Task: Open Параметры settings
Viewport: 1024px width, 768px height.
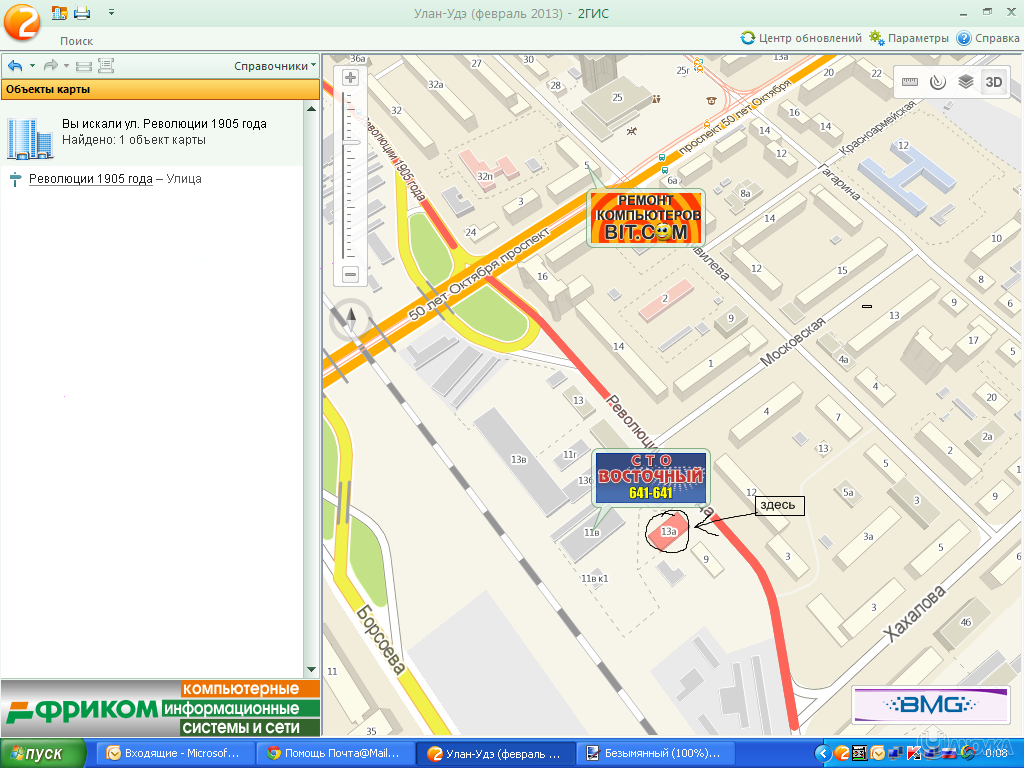Action: click(x=908, y=38)
